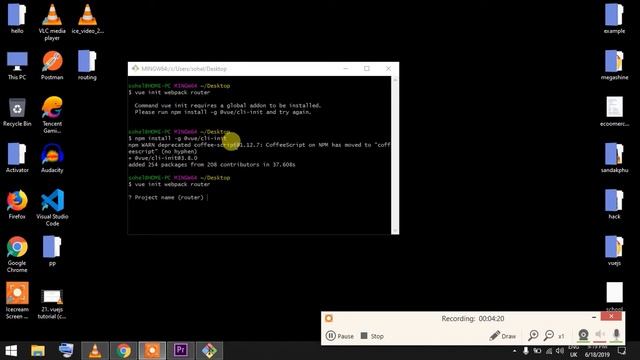Zoom in with the magnifier plus icon

(x=533, y=336)
